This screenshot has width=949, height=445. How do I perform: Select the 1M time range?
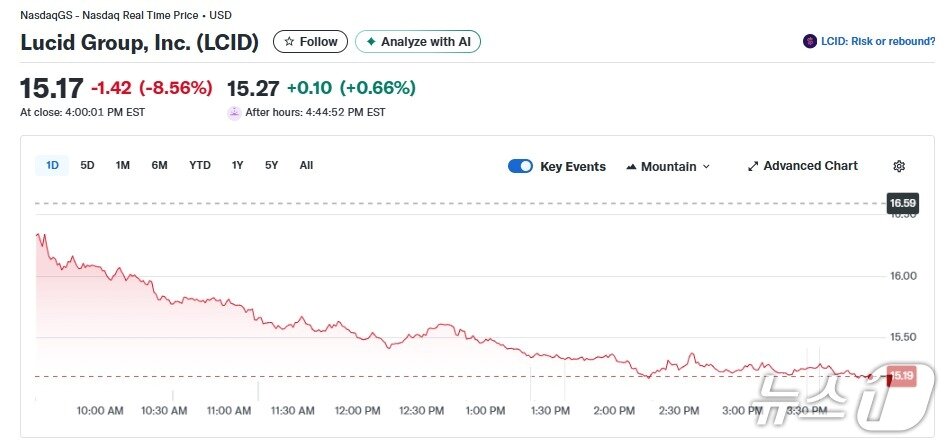click(x=122, y=165)
